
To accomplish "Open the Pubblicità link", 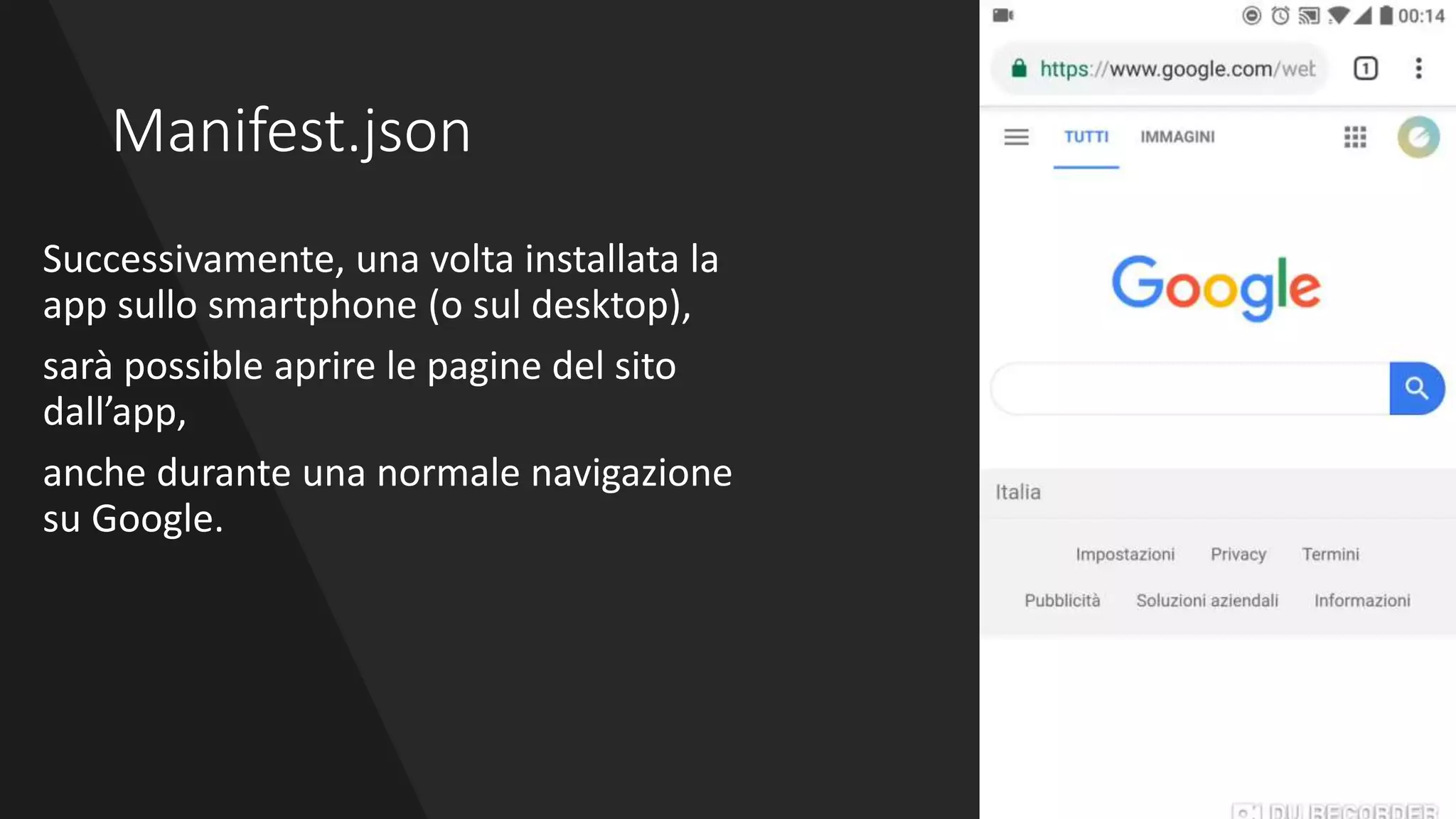I will tap(1062, 600).
